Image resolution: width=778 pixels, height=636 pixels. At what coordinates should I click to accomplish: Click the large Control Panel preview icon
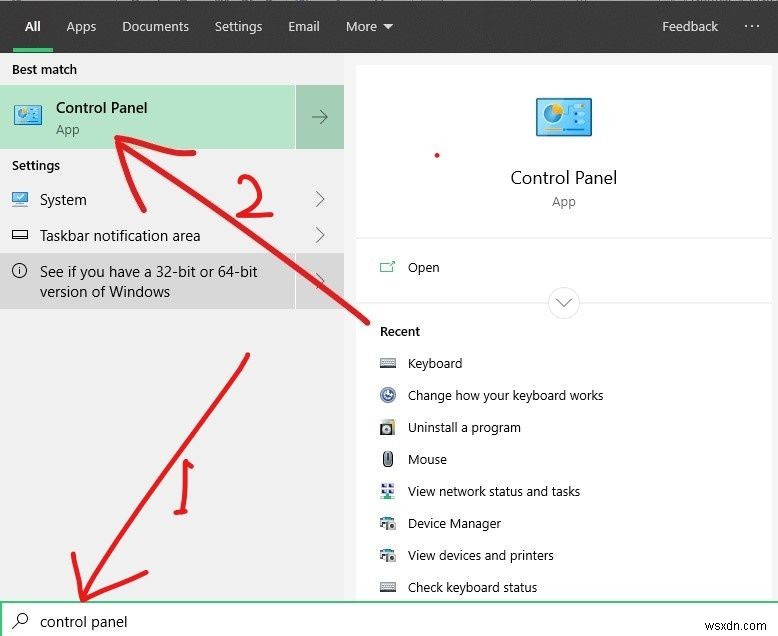click(564, 117)
